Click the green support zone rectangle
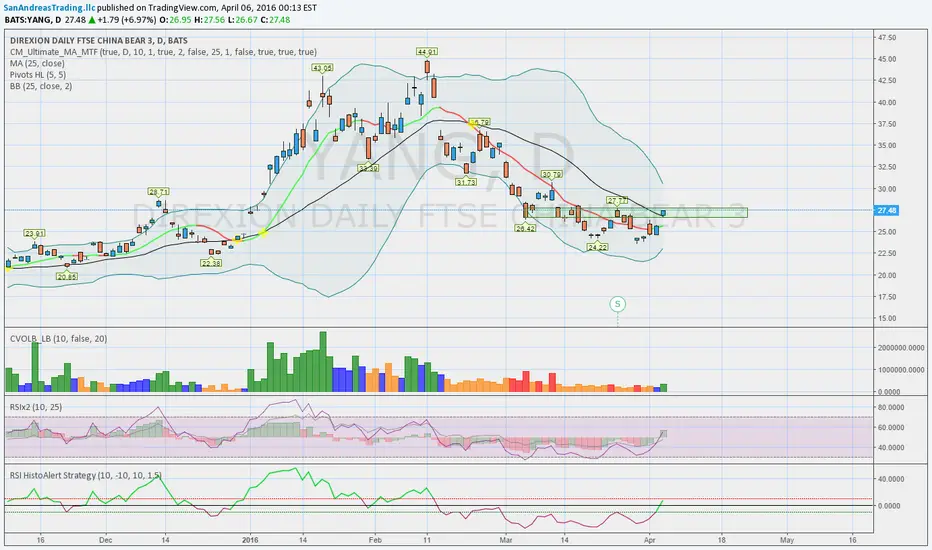The width and height of the screenshot is (932, 550). (x=636, y=212)
